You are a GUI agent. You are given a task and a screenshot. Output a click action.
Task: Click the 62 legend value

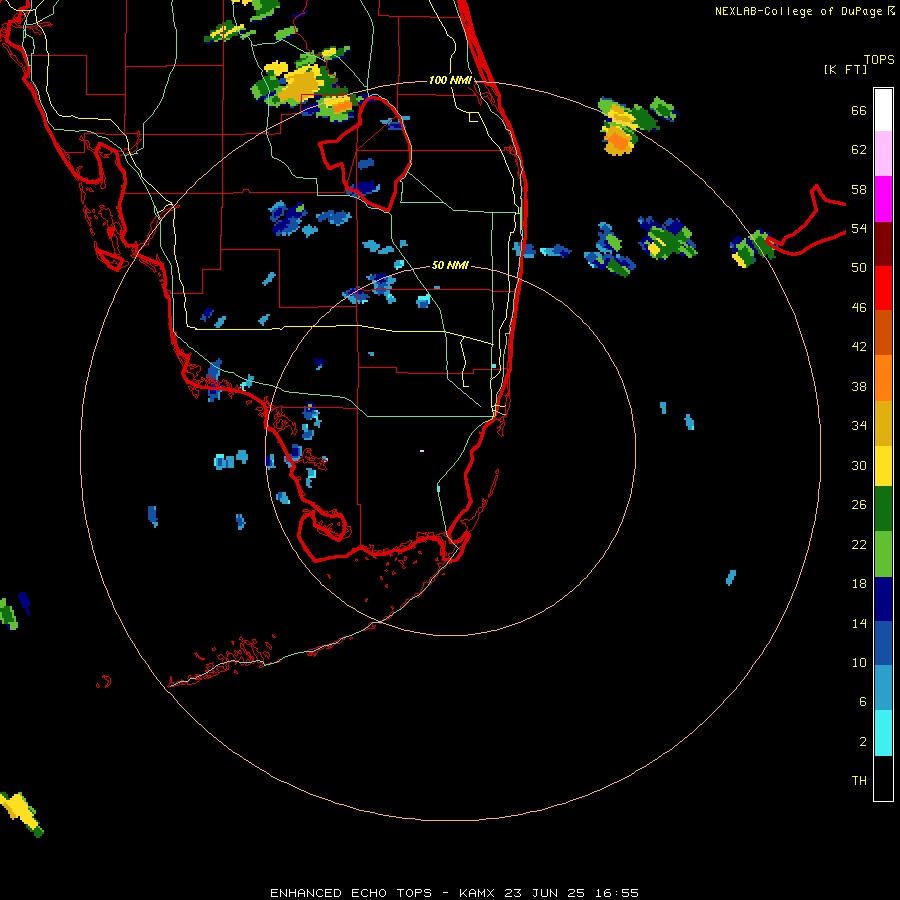859,150
